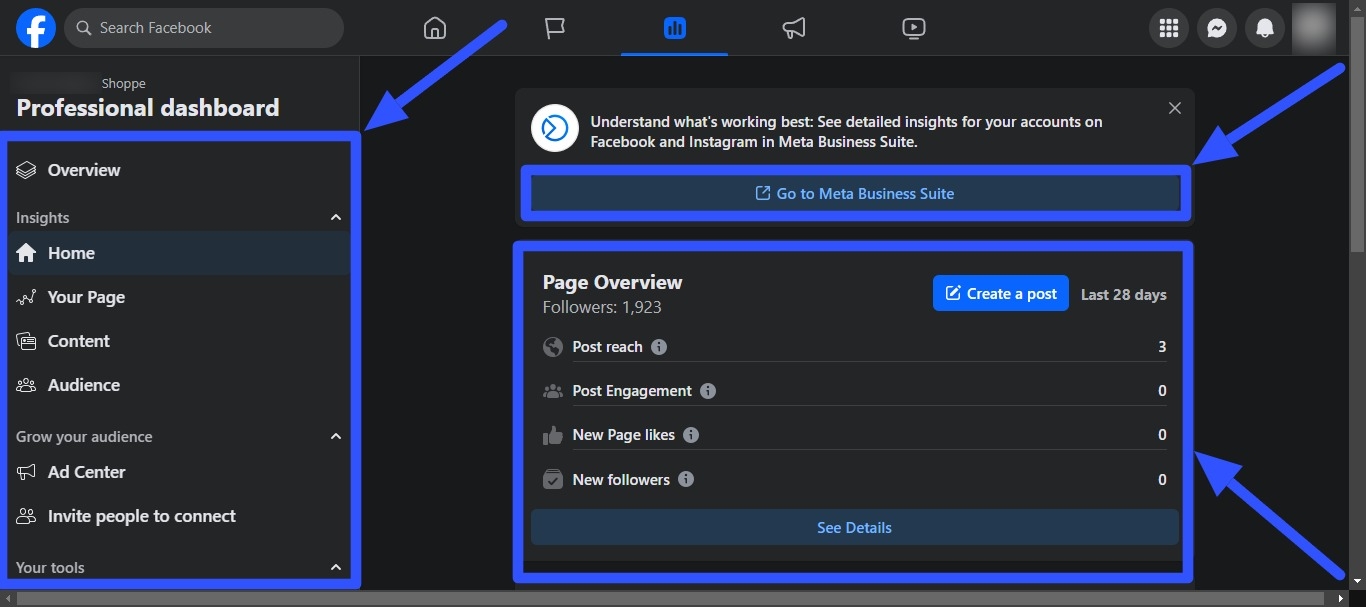Image resolution: width=1366 pixels, height=607 pixels.
Task: Click the Search Facebook input field
Action: point(204,28)
